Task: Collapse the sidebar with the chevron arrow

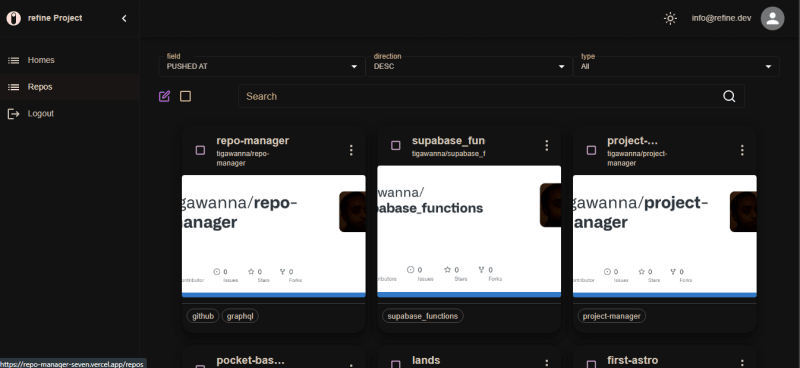Action: [x=124, y=18]
